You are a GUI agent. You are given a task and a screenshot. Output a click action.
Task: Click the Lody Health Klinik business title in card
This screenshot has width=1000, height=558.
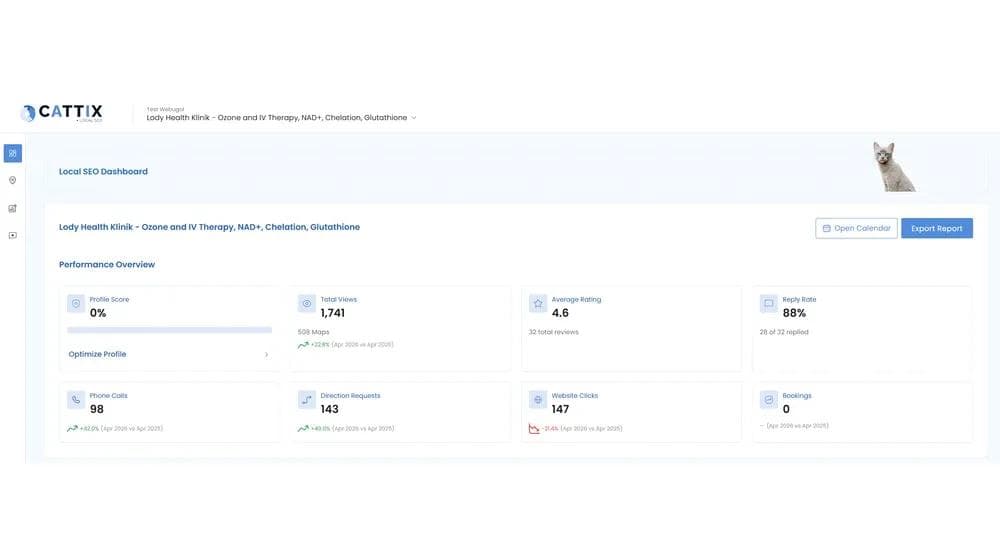pos(209,227)
